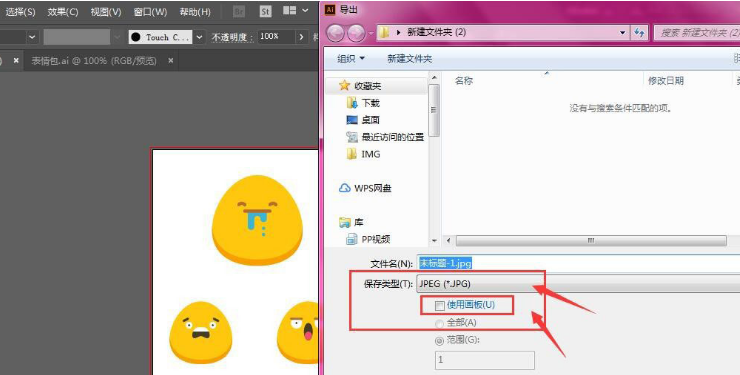
Task: Click the WPS网盘 cloud icon
Action: click(x=345, y=188)
